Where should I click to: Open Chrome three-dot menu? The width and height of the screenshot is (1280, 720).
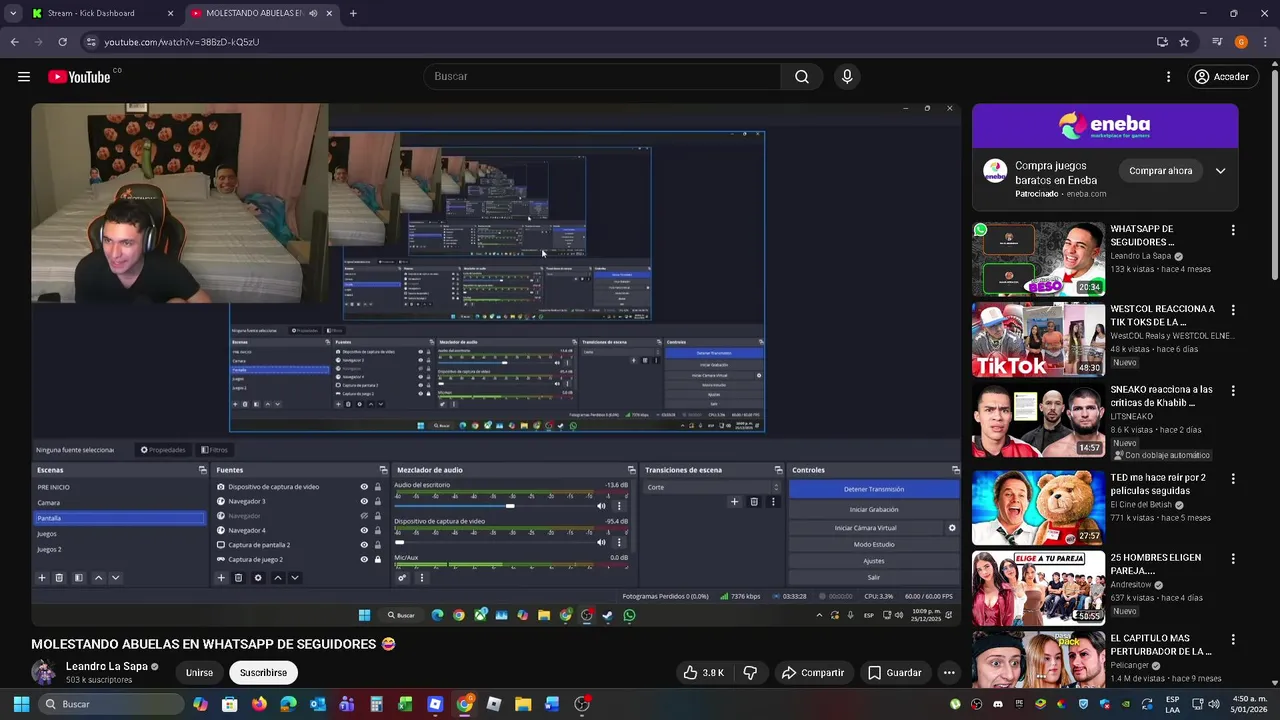(1265, 42)
